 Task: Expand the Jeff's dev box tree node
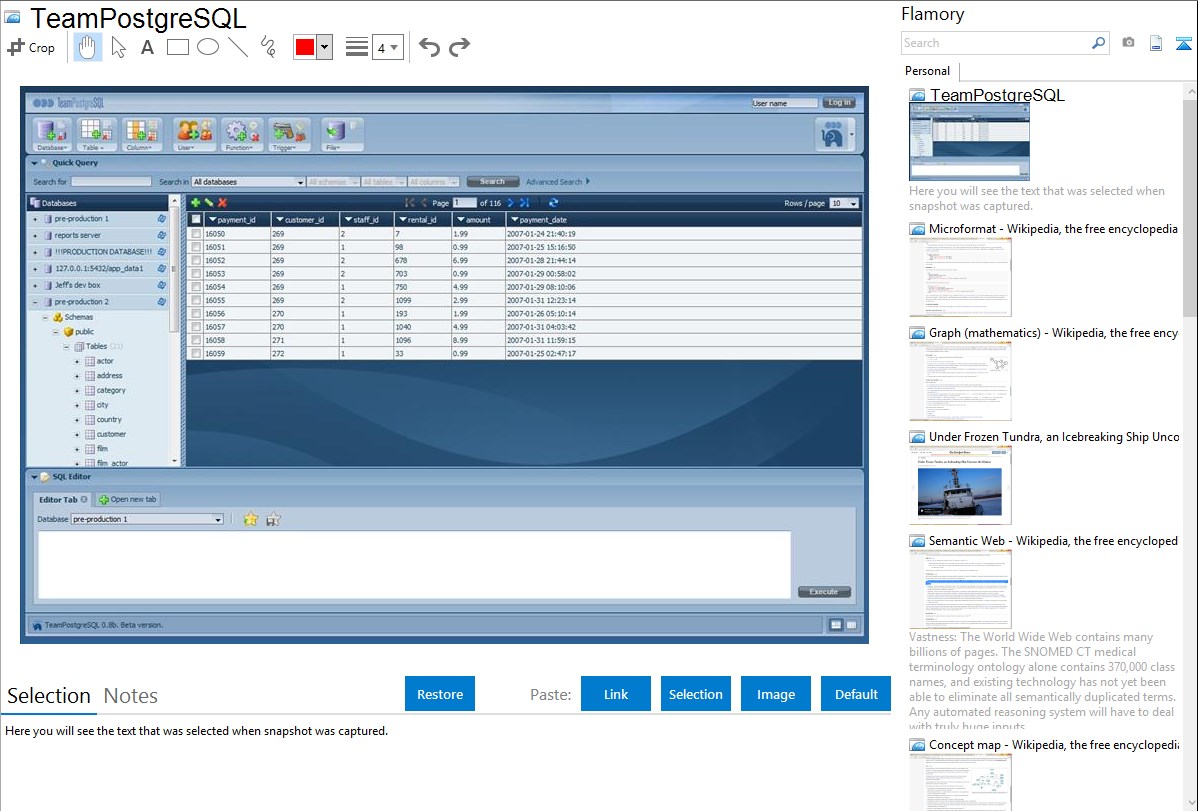(x=35, y=285)
